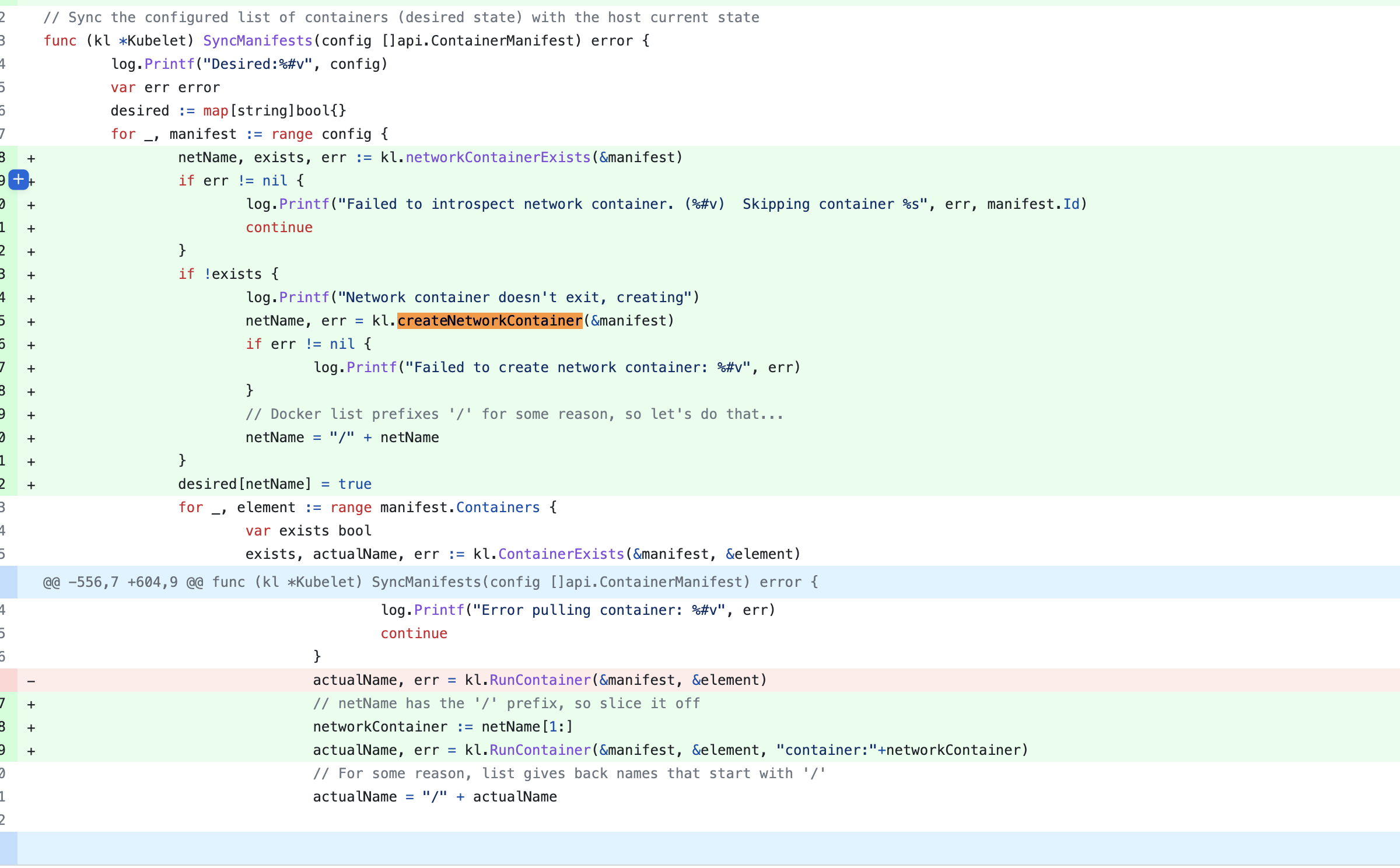Viewport: 1400px width, 868px height.
Task: Click the ContainerExists method call
Action: pos(561,554)
